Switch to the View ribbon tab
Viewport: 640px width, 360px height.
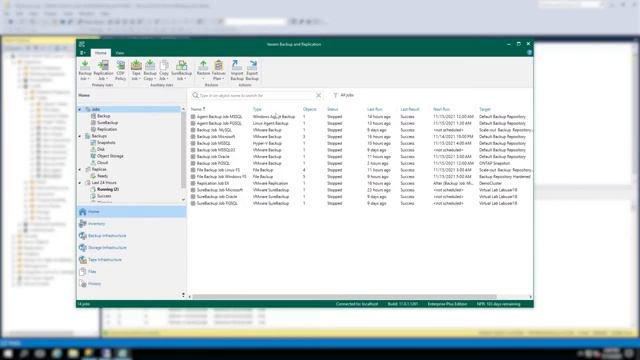120,53
